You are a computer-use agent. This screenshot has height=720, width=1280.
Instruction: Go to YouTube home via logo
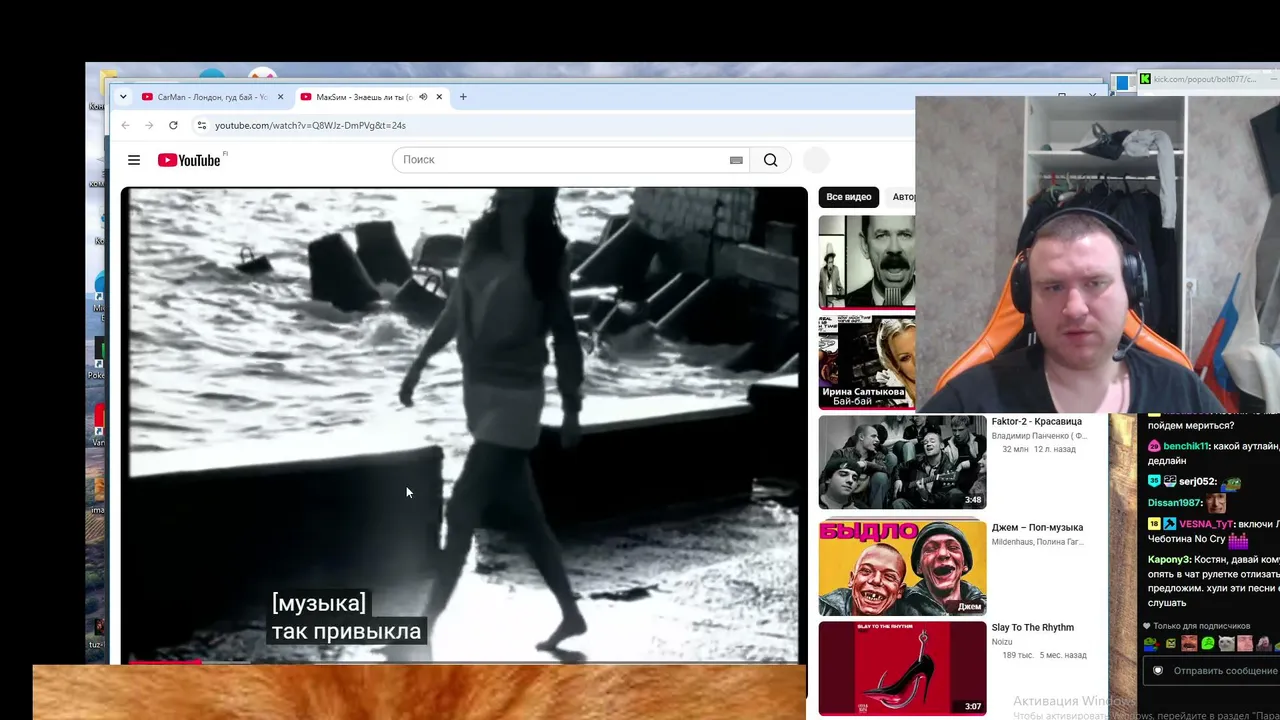tap(189, 160)
